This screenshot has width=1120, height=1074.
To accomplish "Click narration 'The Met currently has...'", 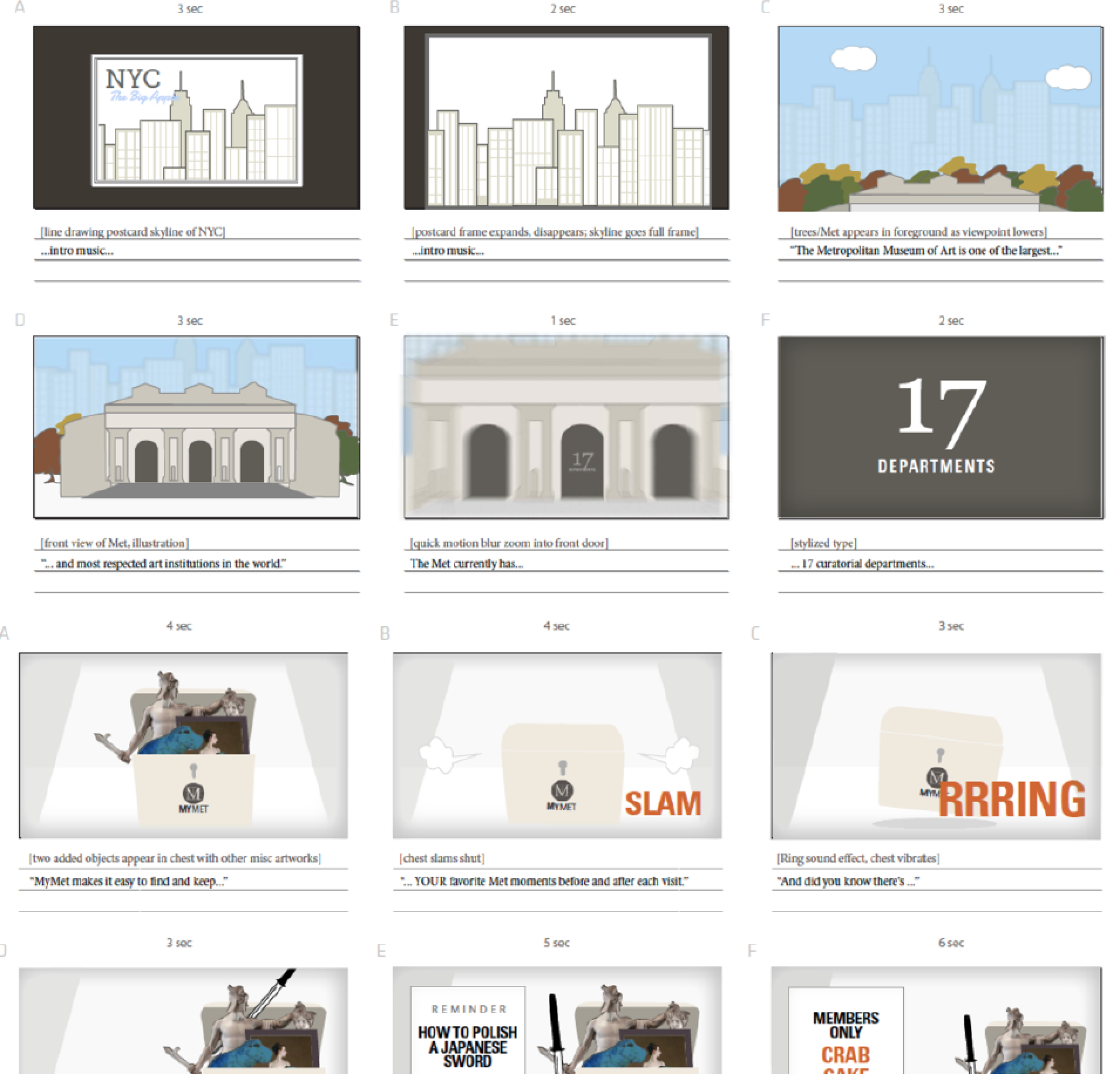I will [466, 564].
